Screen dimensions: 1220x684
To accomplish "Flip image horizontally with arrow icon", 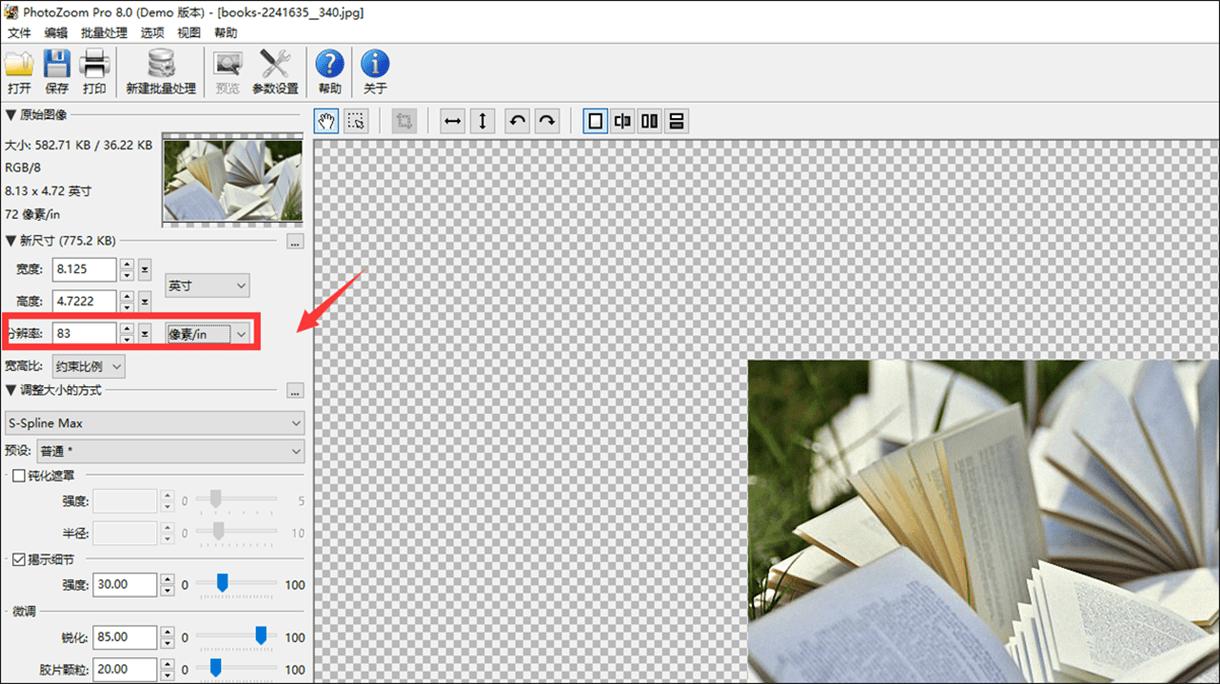I will [x=453, y=121].
